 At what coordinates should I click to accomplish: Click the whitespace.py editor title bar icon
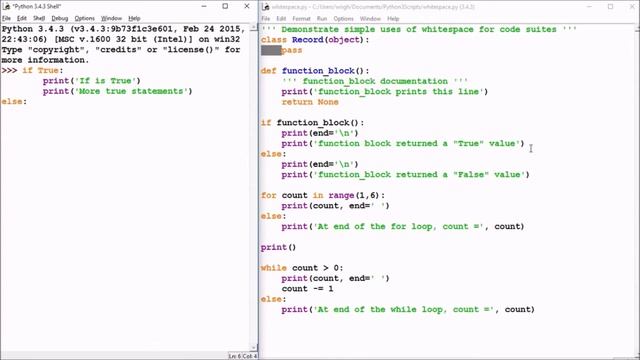(266, 7)
